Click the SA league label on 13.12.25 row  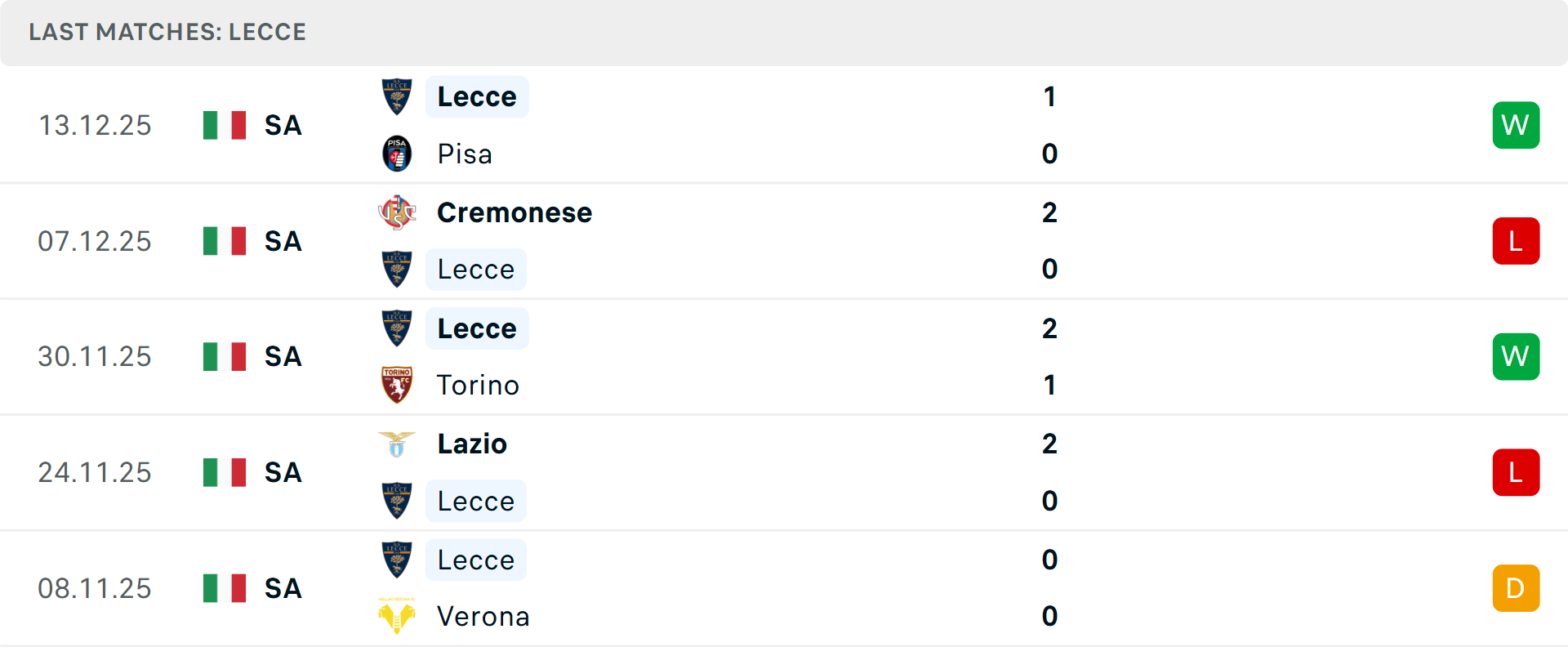click(x=283, y=125)
